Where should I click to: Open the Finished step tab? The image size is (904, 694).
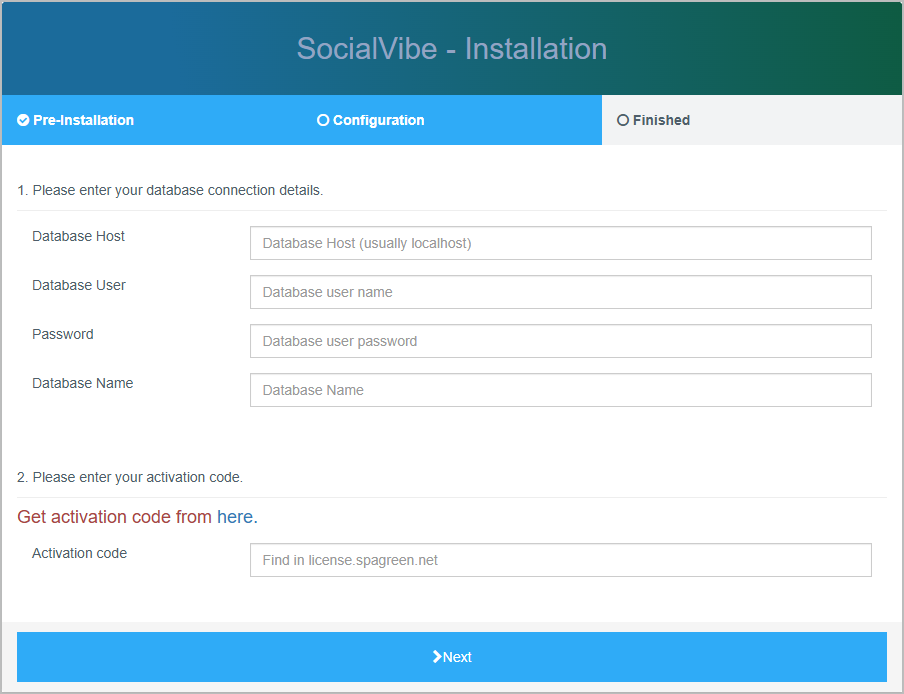pyautogui.click(x=752, y=120)
